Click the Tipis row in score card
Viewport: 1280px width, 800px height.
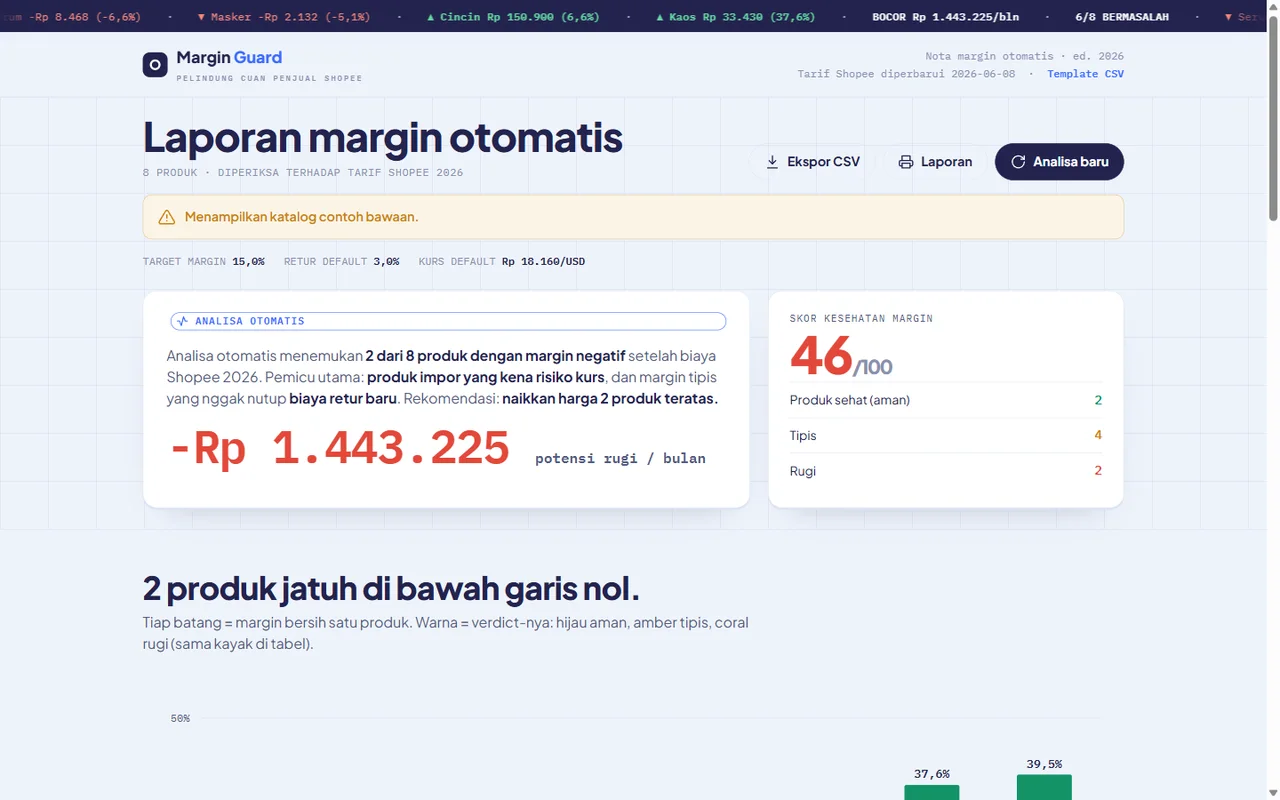(945, 436)
